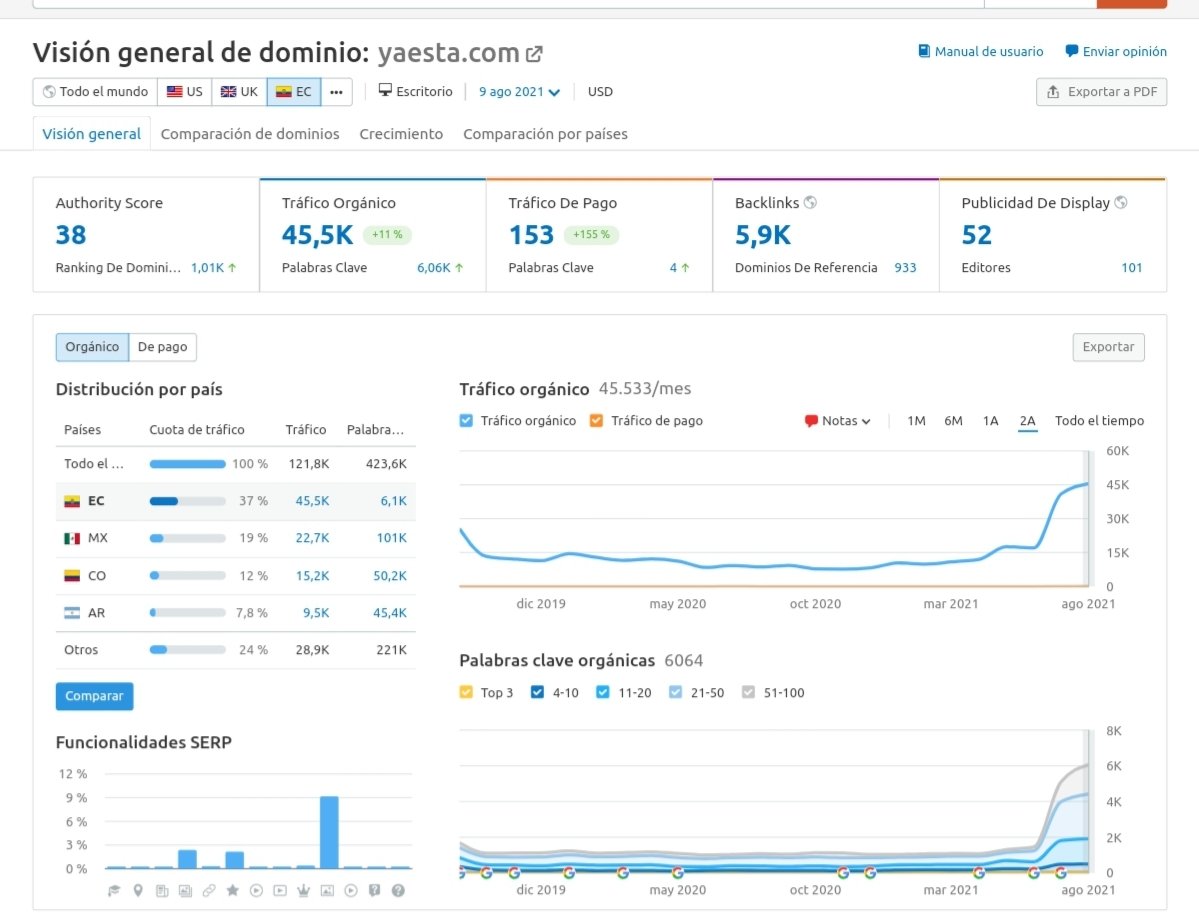Click the crown SERP feature icon
1199x913 pixels.
click(x=304, y=890)
